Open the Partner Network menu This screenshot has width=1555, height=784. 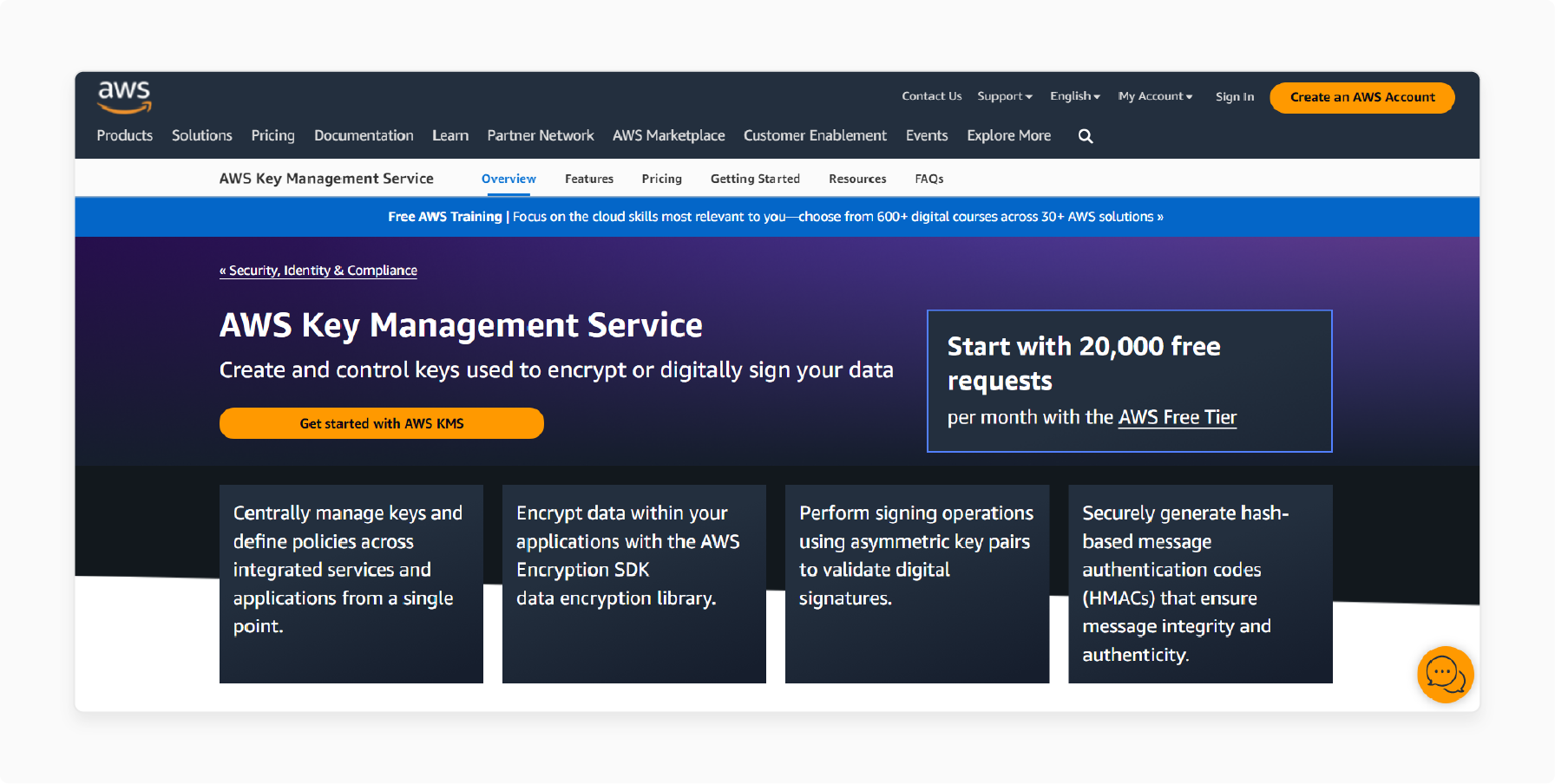point(541,135)
